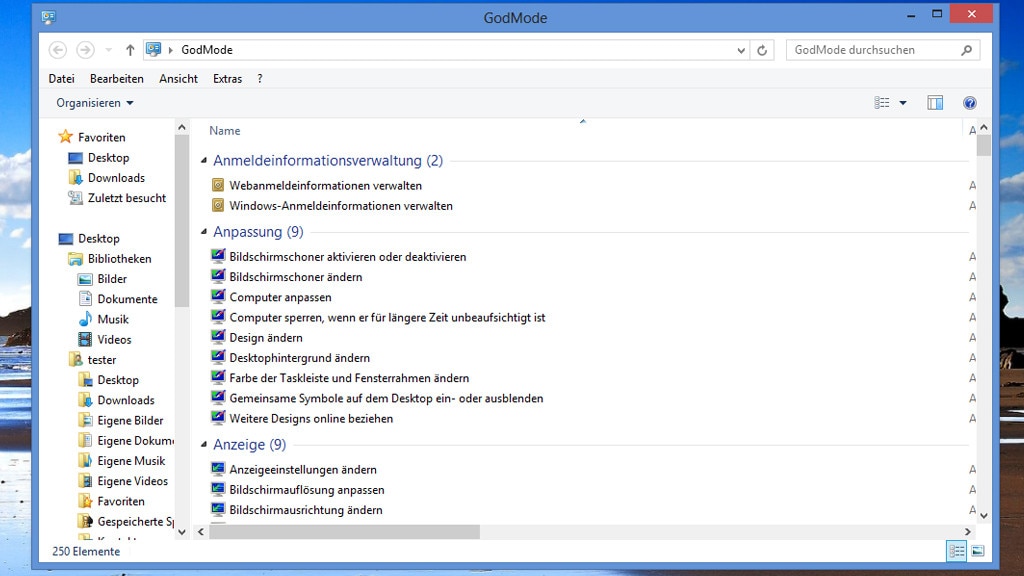
Task: Switch to details view in status bar
Action: [957, 551]
